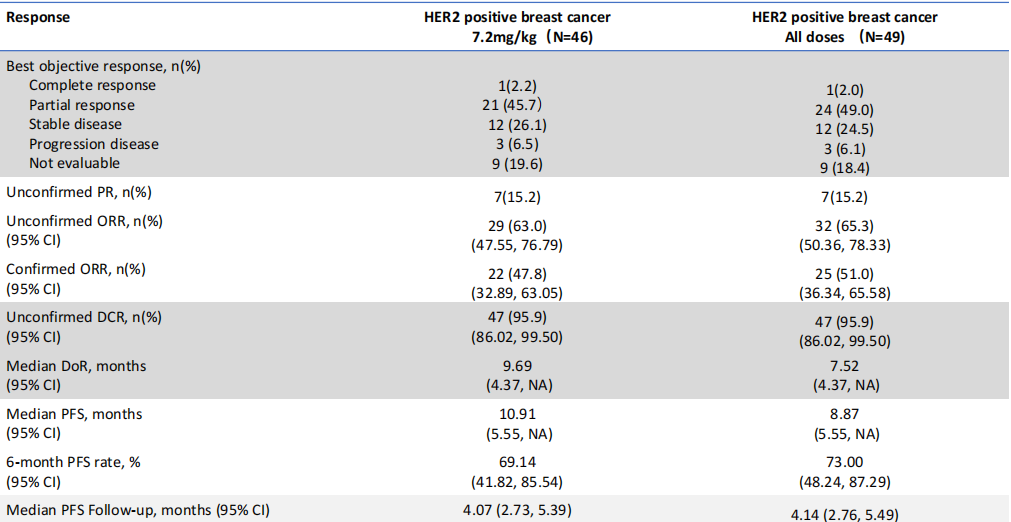Select the "Median PFS, months" row label

point(75,414)
